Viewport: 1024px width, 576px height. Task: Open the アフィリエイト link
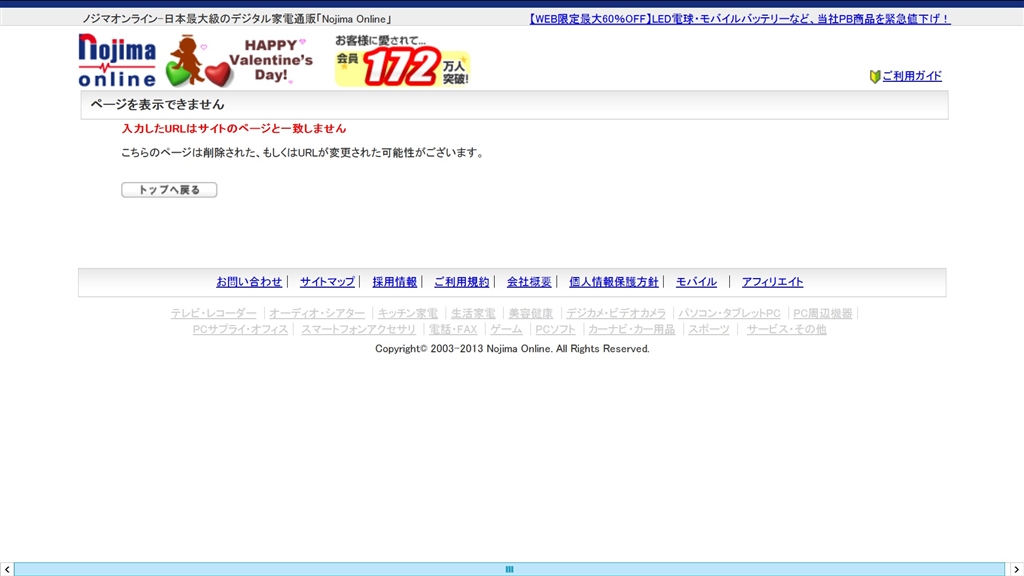772,282
